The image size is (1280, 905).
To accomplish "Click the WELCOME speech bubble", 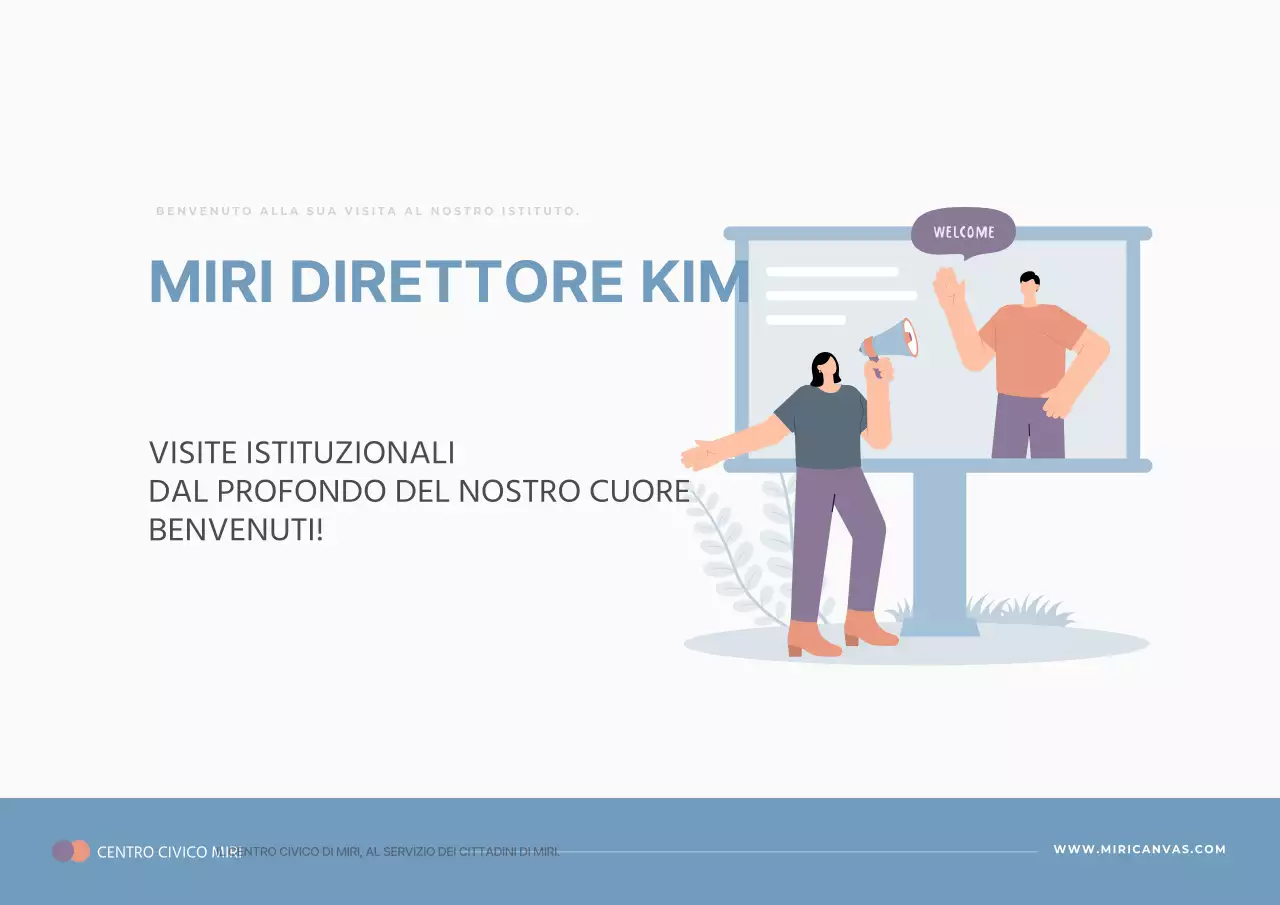I will click(x=963, y=232).
